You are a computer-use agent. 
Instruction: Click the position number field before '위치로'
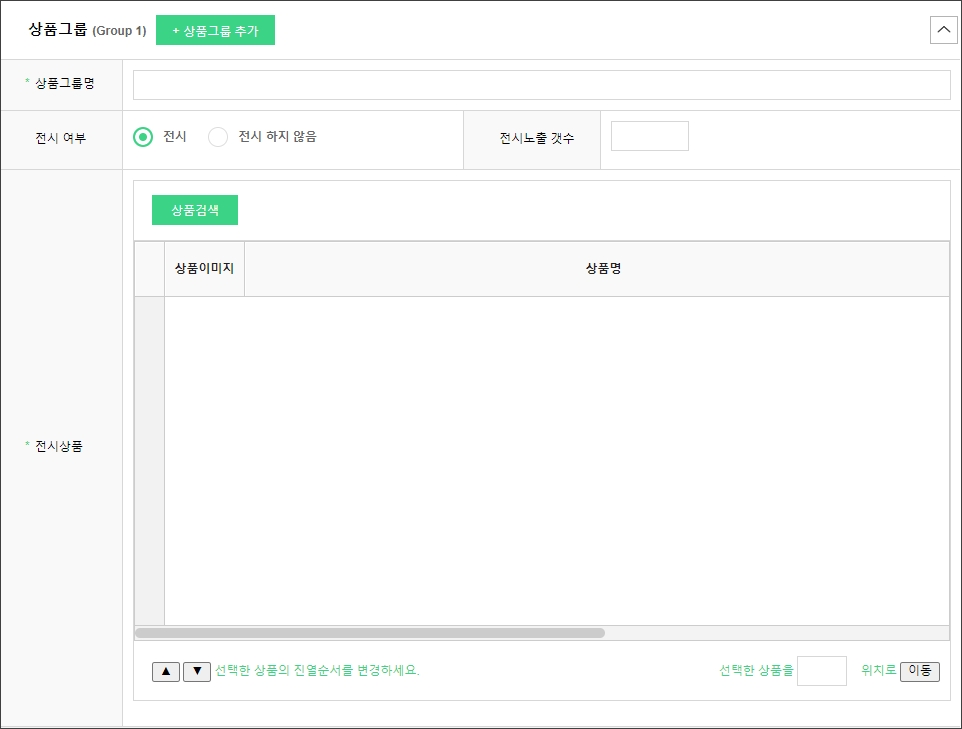pos(821,671)
